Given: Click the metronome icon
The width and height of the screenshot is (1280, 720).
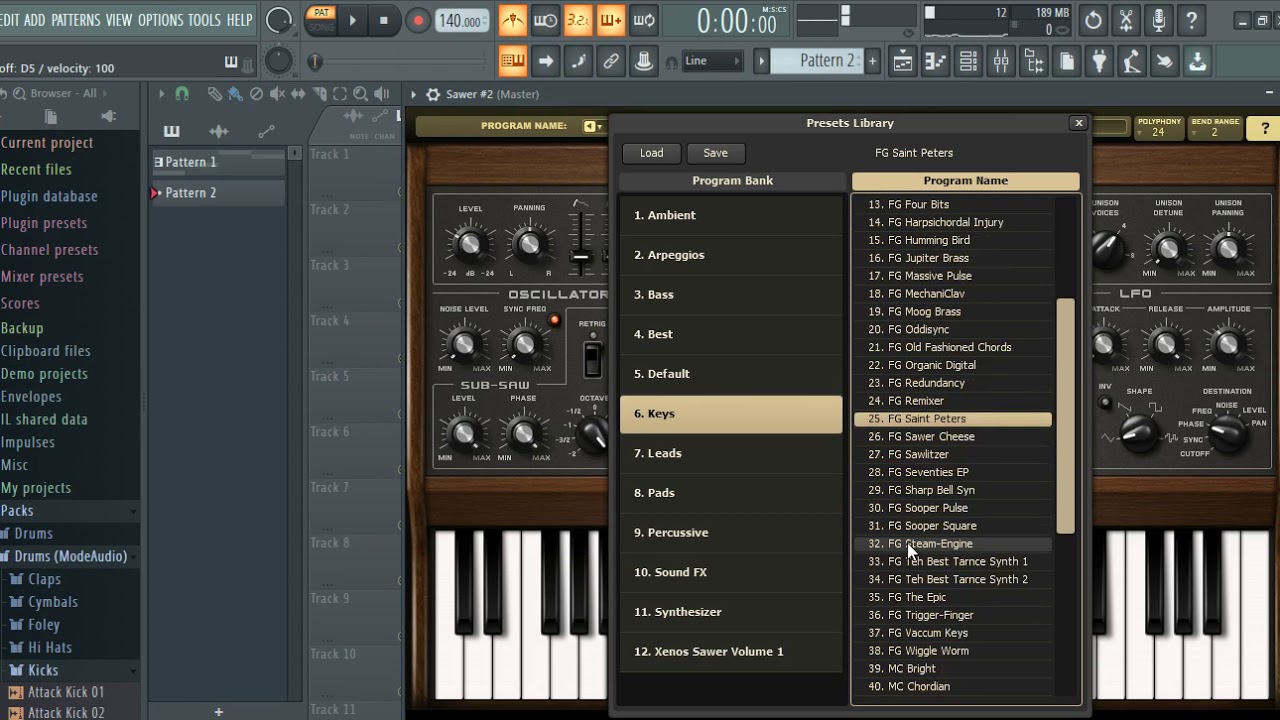Looking at the screenshot, I should tap(513, 20).
